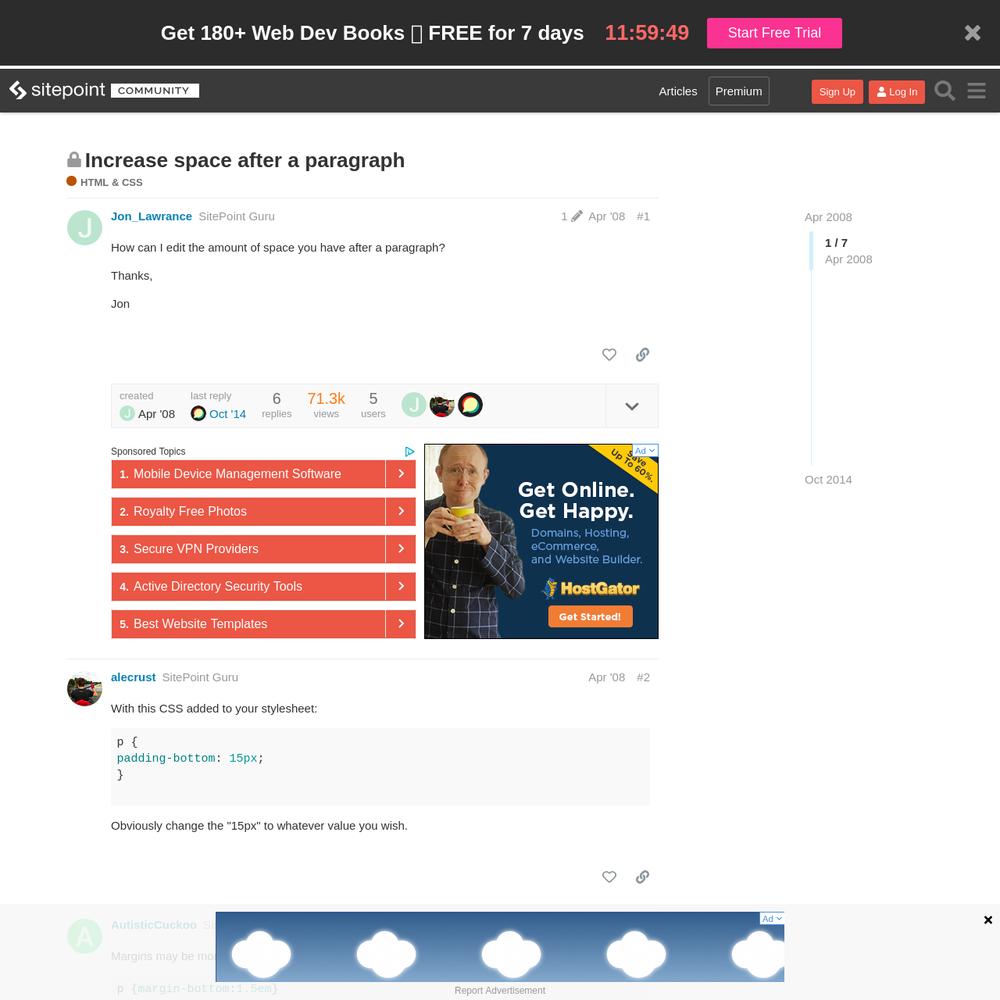This screenshot has width=1000, height=1000.
Task: Click the Oct '14 last reply link
Action: click(x=227, y=414)
